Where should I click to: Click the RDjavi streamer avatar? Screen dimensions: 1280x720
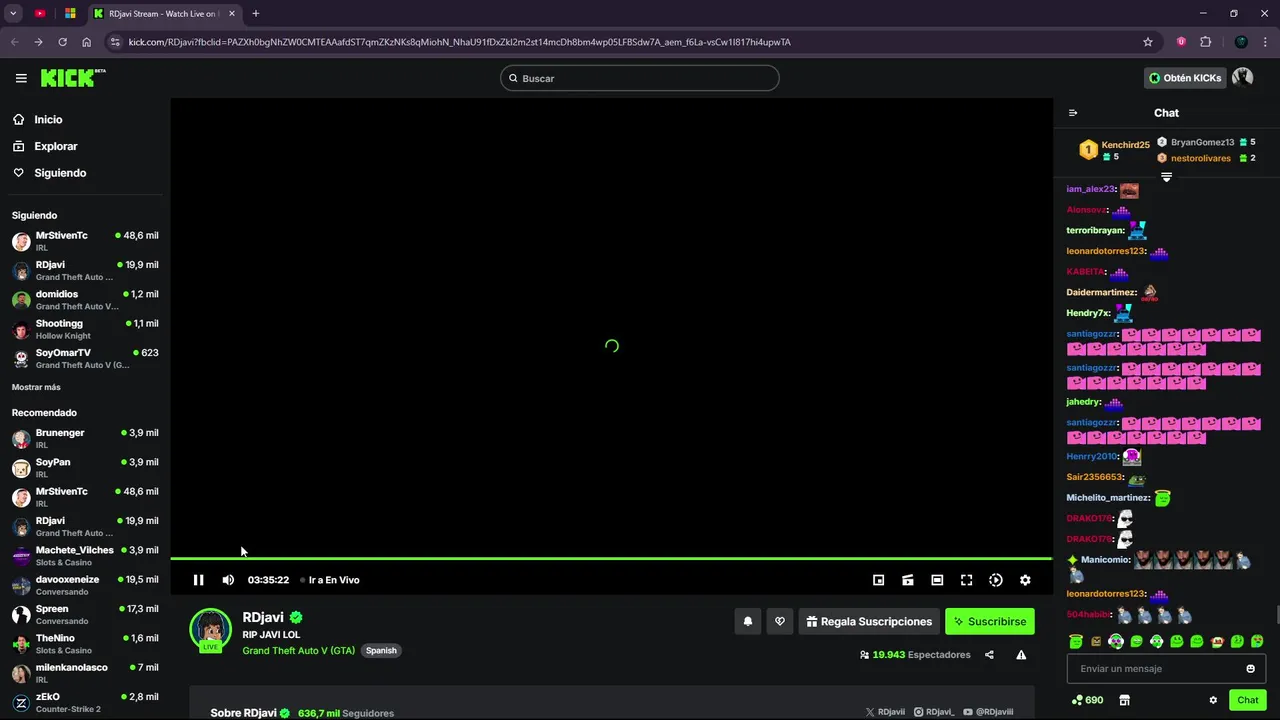210,630
